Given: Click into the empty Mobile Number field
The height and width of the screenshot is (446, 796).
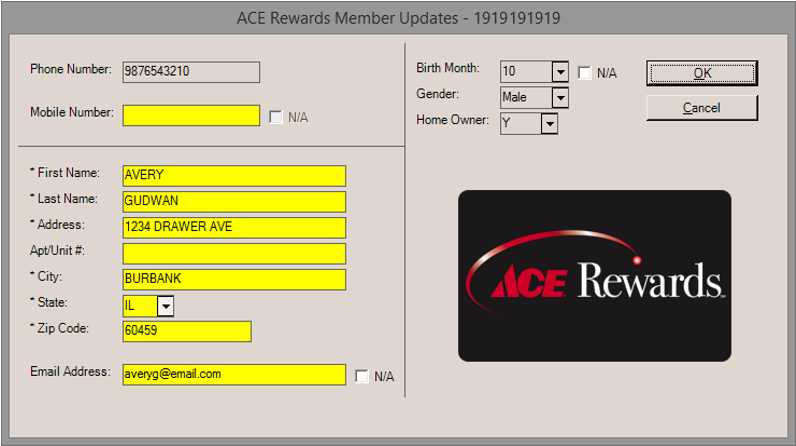Looking at the screenshot, I should [x=191, y=115].
